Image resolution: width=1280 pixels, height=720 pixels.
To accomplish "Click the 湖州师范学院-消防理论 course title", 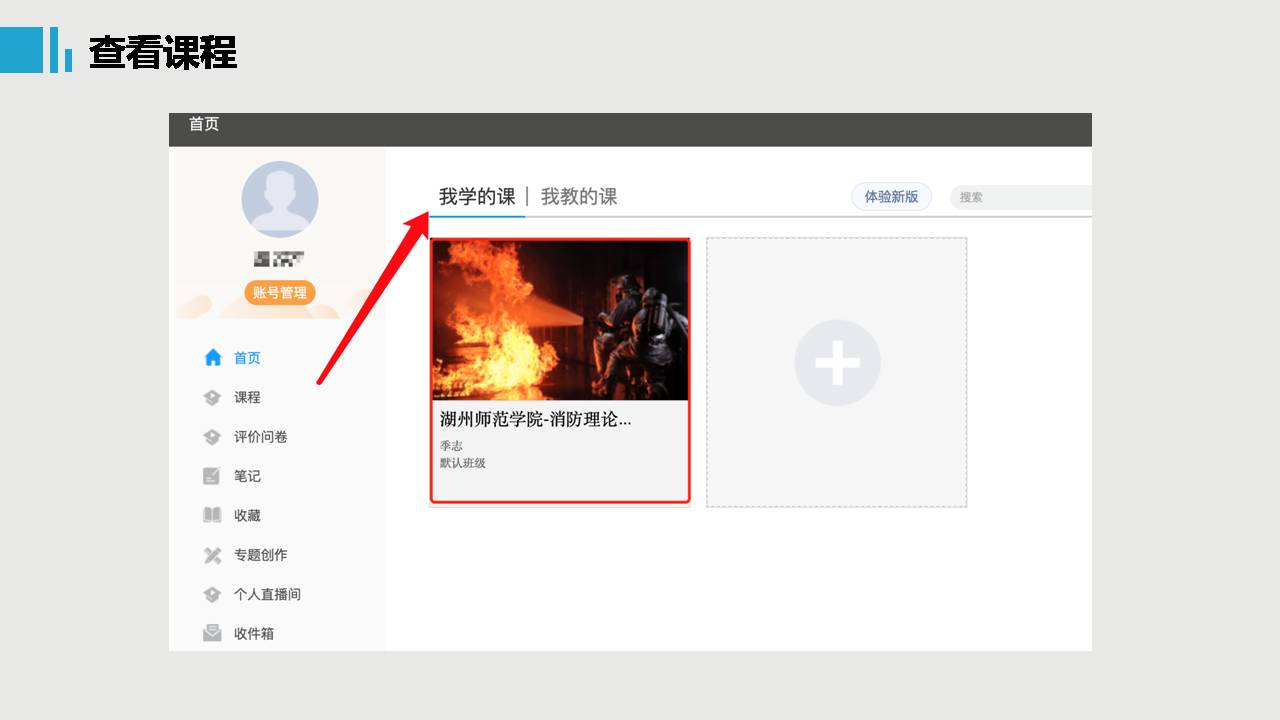I will pos(536,420).
